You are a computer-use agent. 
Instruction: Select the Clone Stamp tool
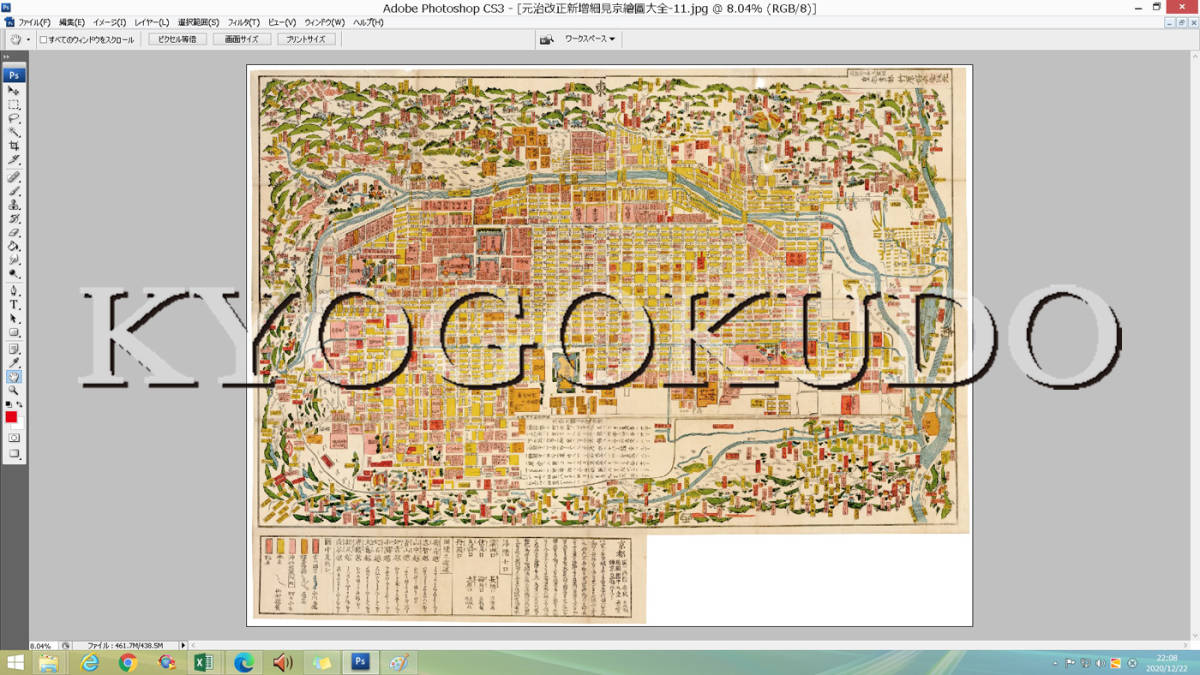tap(14, 205)
